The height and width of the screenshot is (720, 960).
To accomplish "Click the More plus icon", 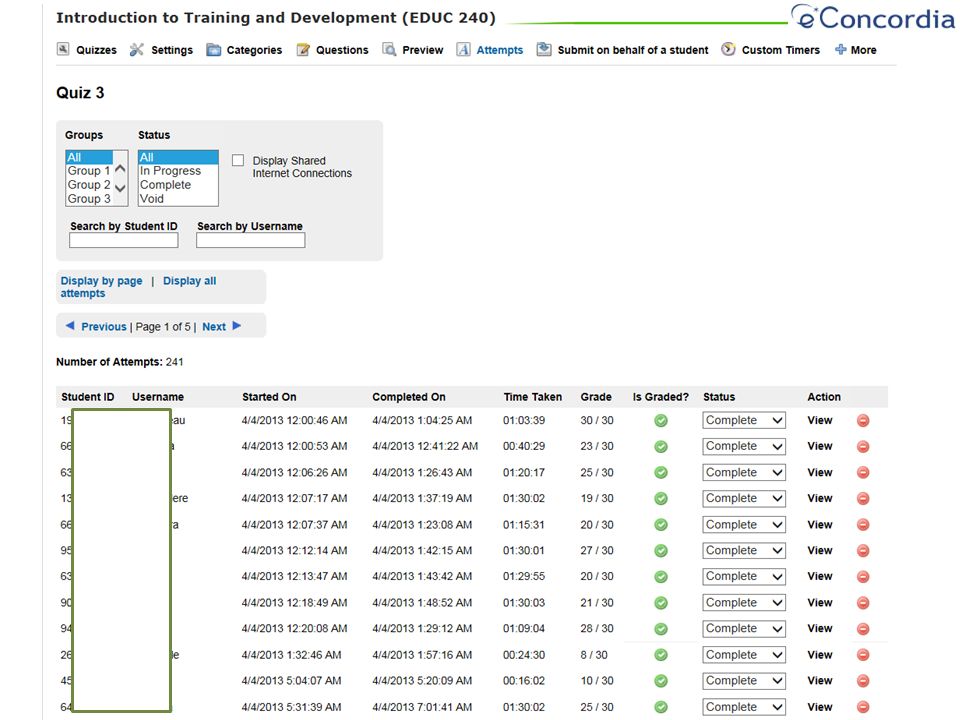I will [841, 50].
